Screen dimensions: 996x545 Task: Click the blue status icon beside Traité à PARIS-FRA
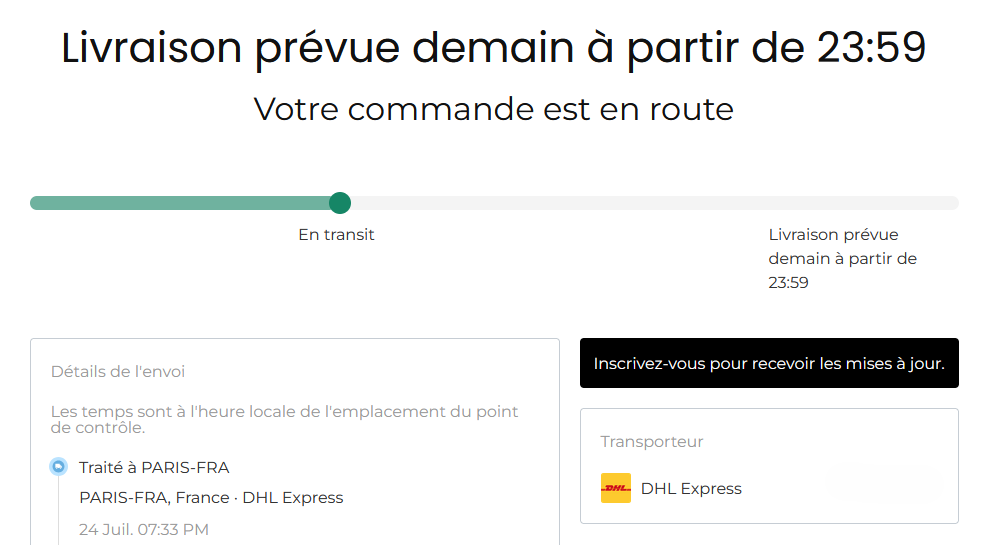click(x=58, y=467)
